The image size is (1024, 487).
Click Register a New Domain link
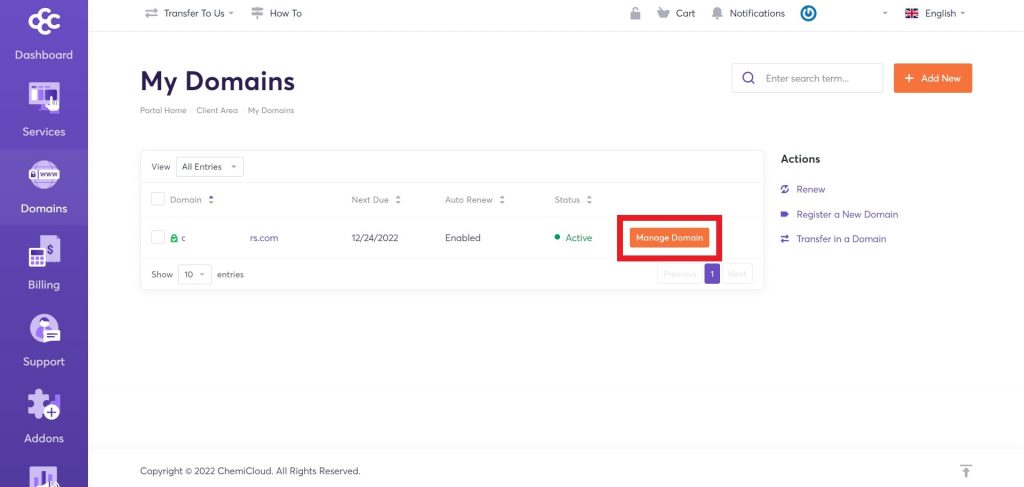pyautogui.click(x=847, y=214)
